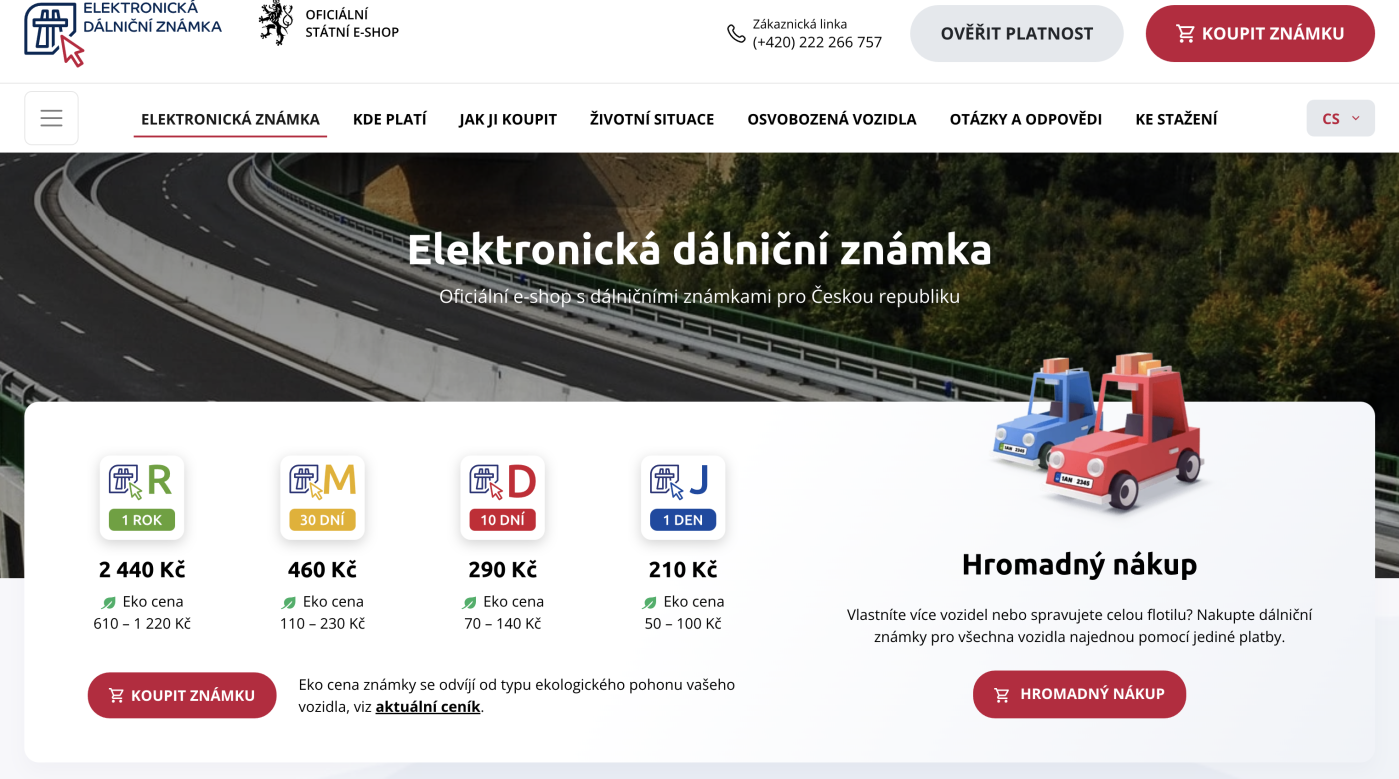Image resolution: width=1399 pixels, height=779 pixels.
Task: Open the hamburger menu
Action: [51, 118]
